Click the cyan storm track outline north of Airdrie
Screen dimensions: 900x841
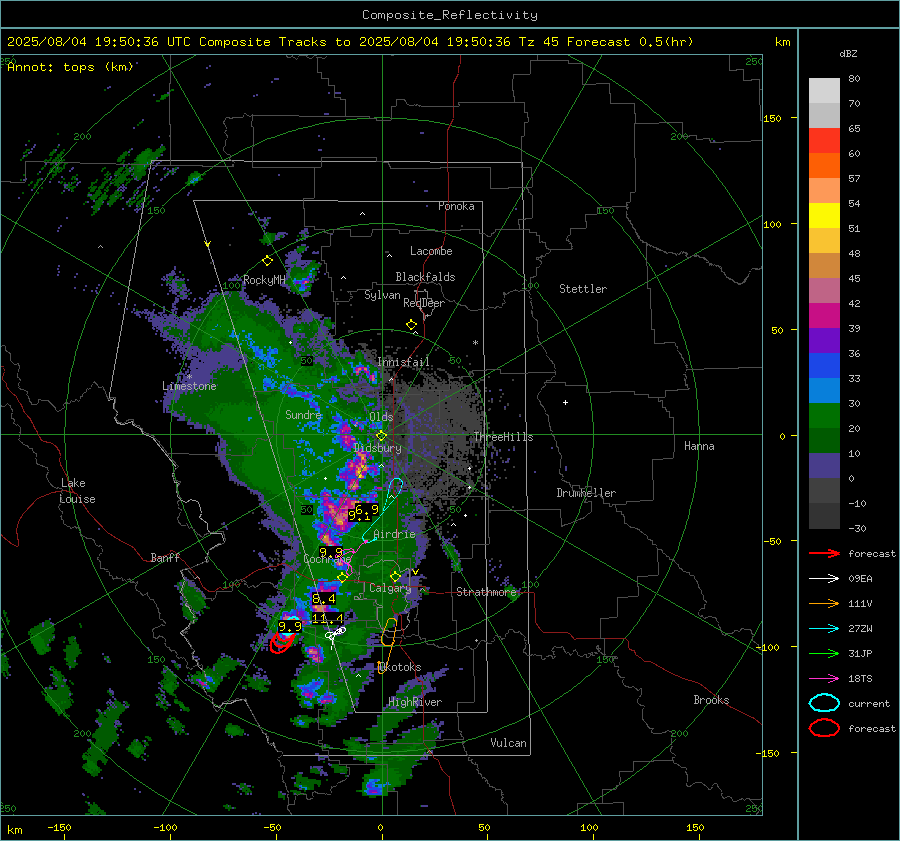[x=383, y=511]
